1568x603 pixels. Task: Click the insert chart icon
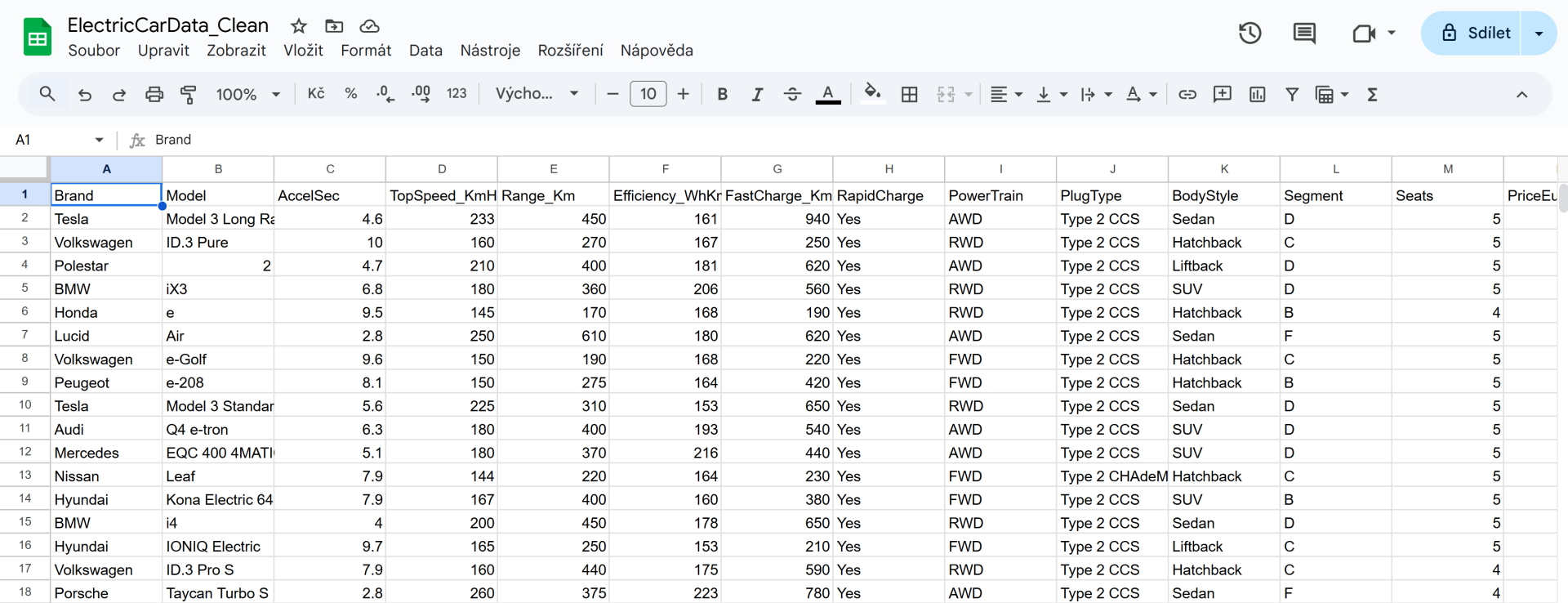(1258, 94)
